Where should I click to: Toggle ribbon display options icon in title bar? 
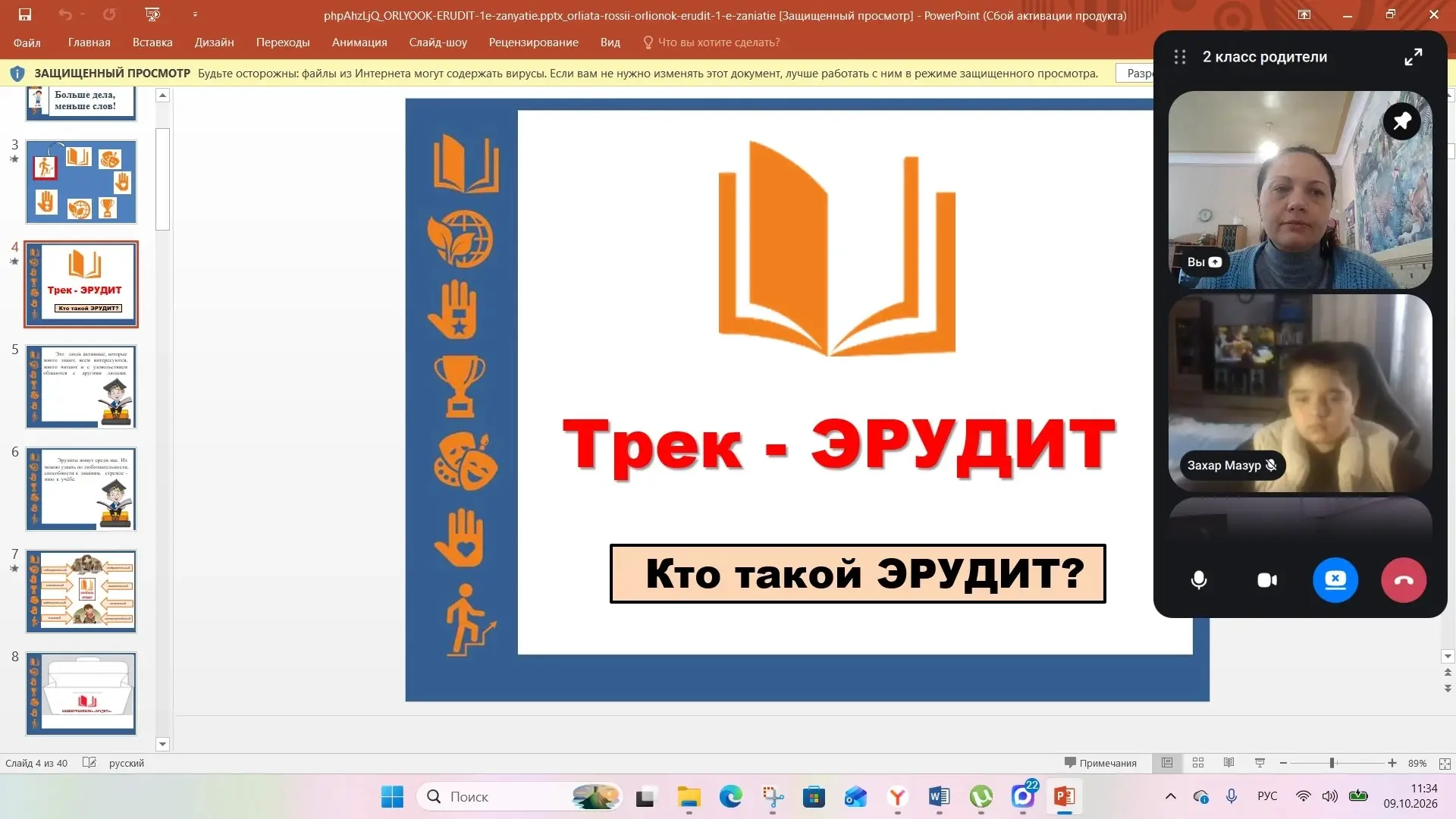pos(1304,14)
